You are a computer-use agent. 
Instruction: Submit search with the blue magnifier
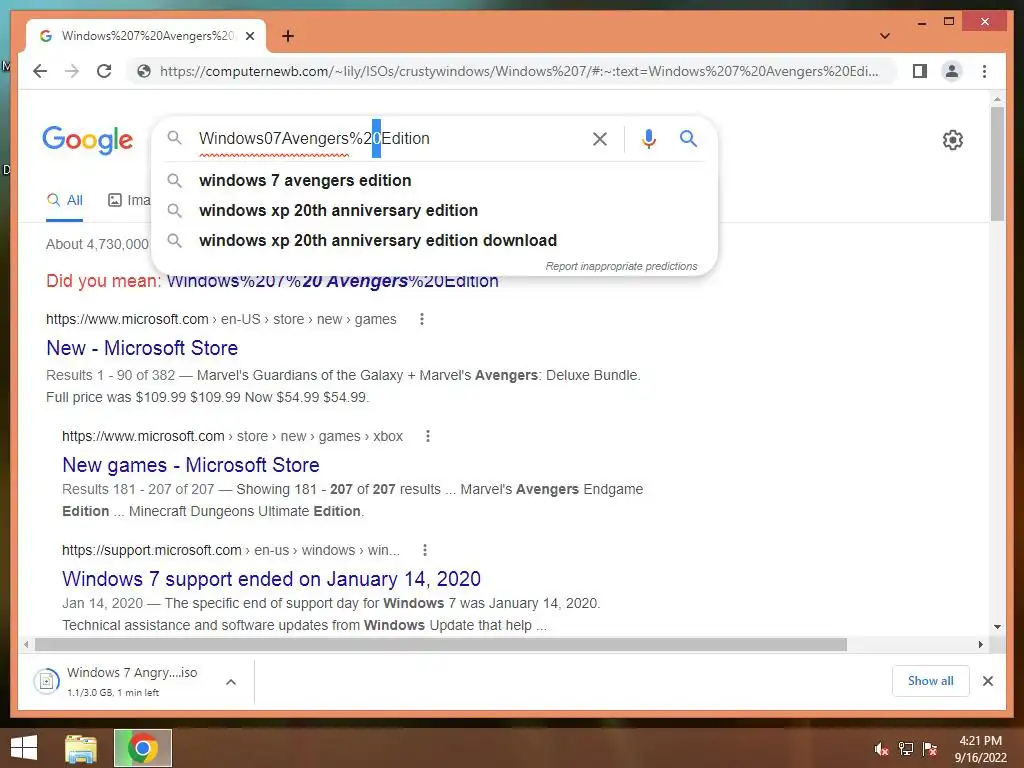(688, 138)
